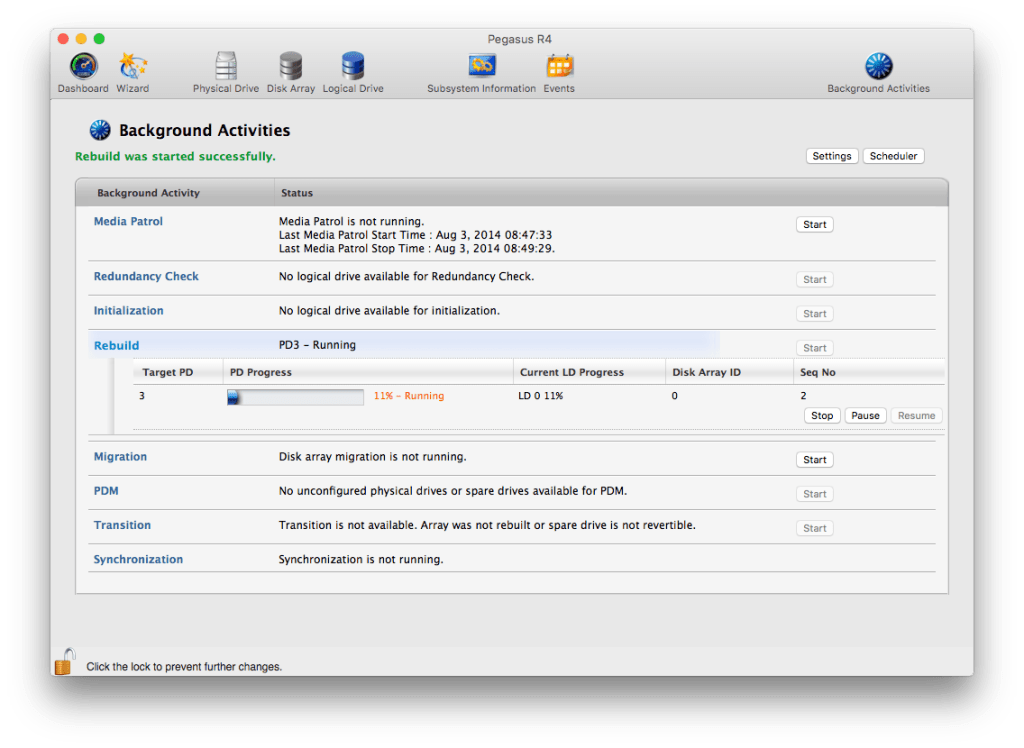Click the rebuild PD progress bar
The image size is (1024, 748).
(295, 397)
